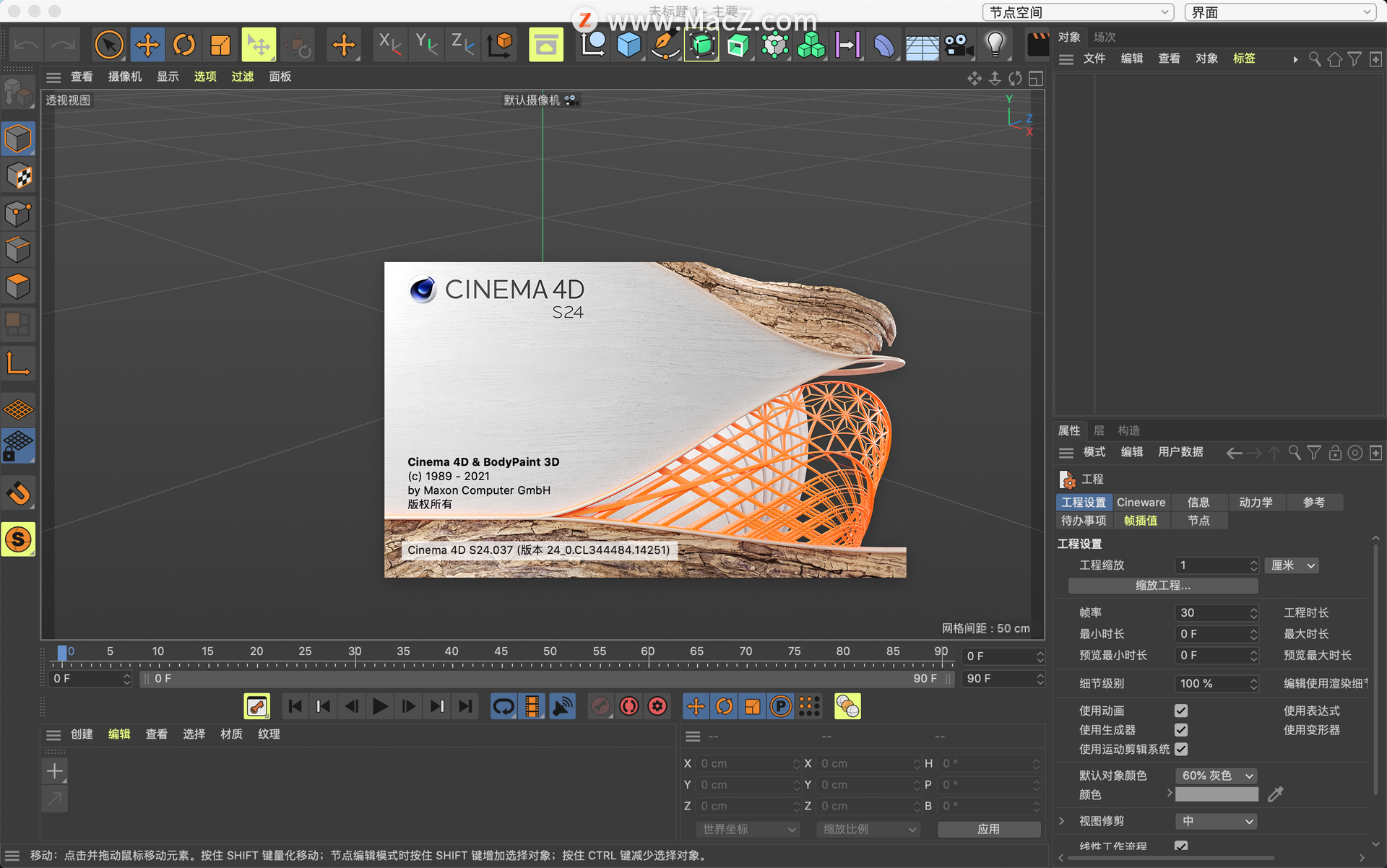Select Texture mode checkered cube icon
This screenshot has width=1387, height=868.
coord(18,176)
